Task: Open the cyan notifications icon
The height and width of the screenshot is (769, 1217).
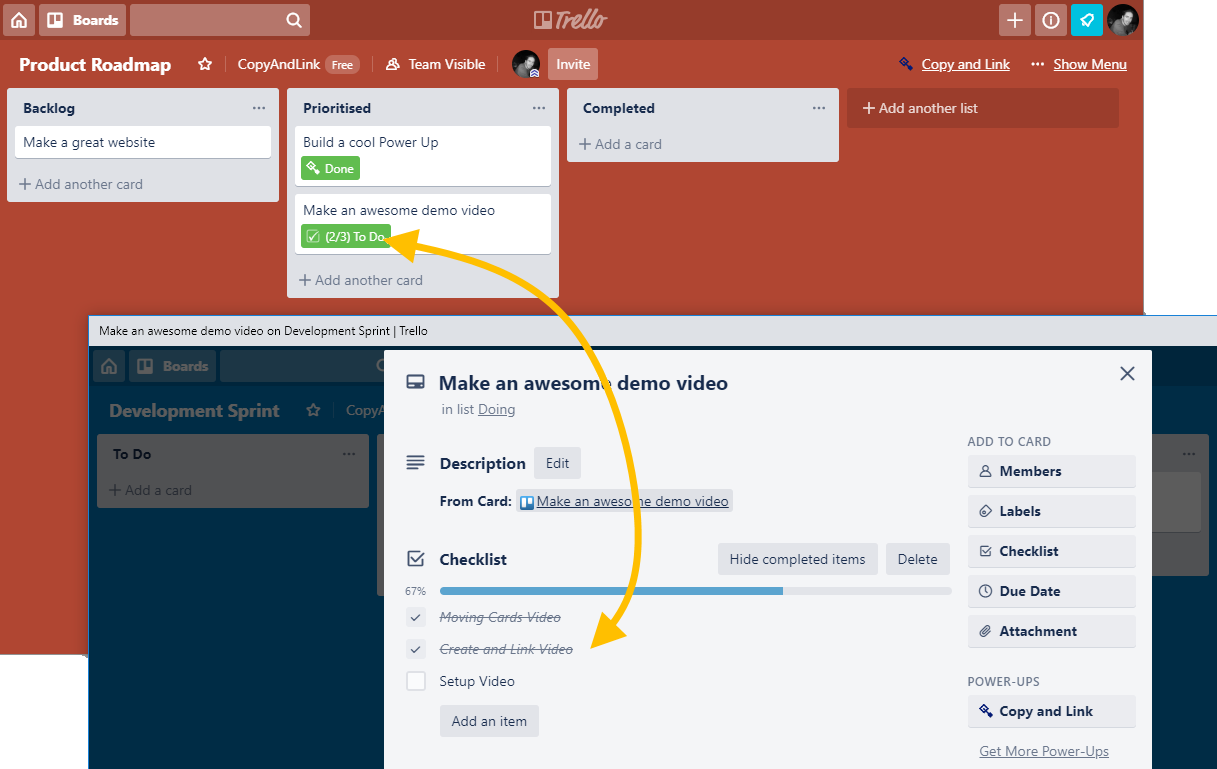Action: [x=1087, y=20]
